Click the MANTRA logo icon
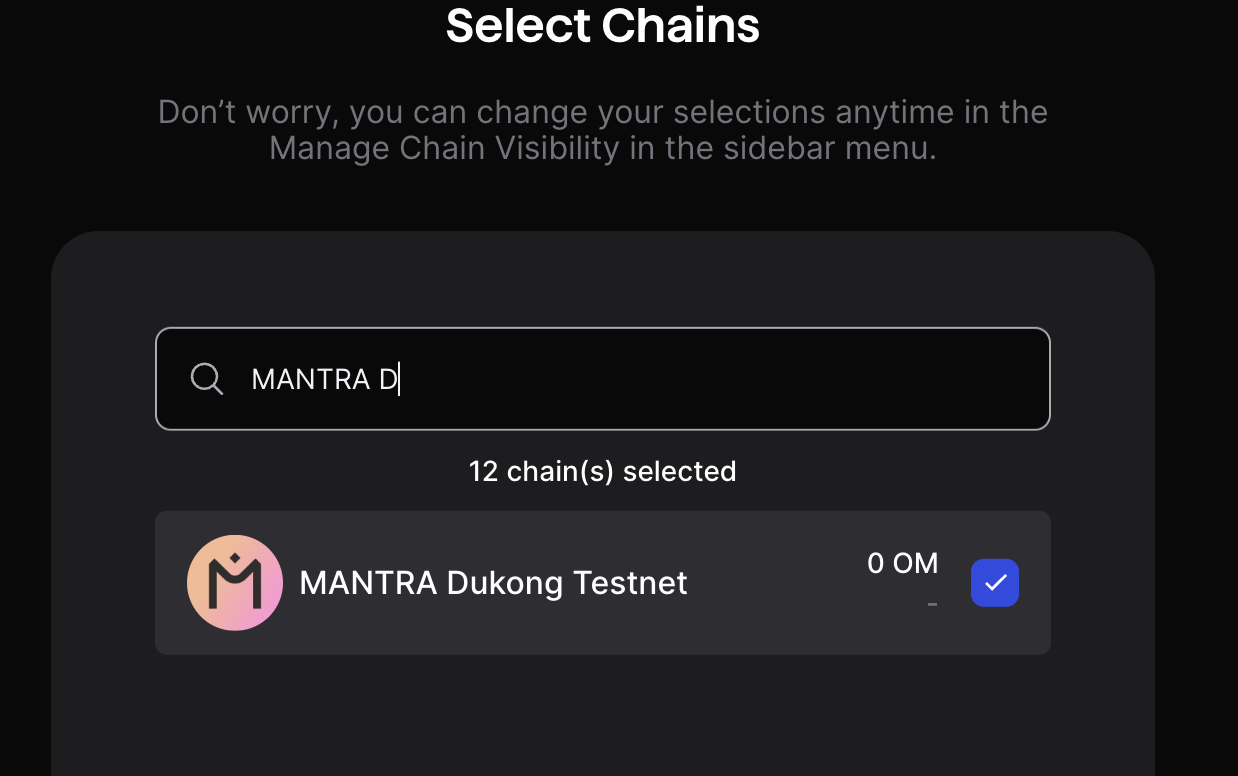The image size is (1238, 776). (x=235, y=583)
